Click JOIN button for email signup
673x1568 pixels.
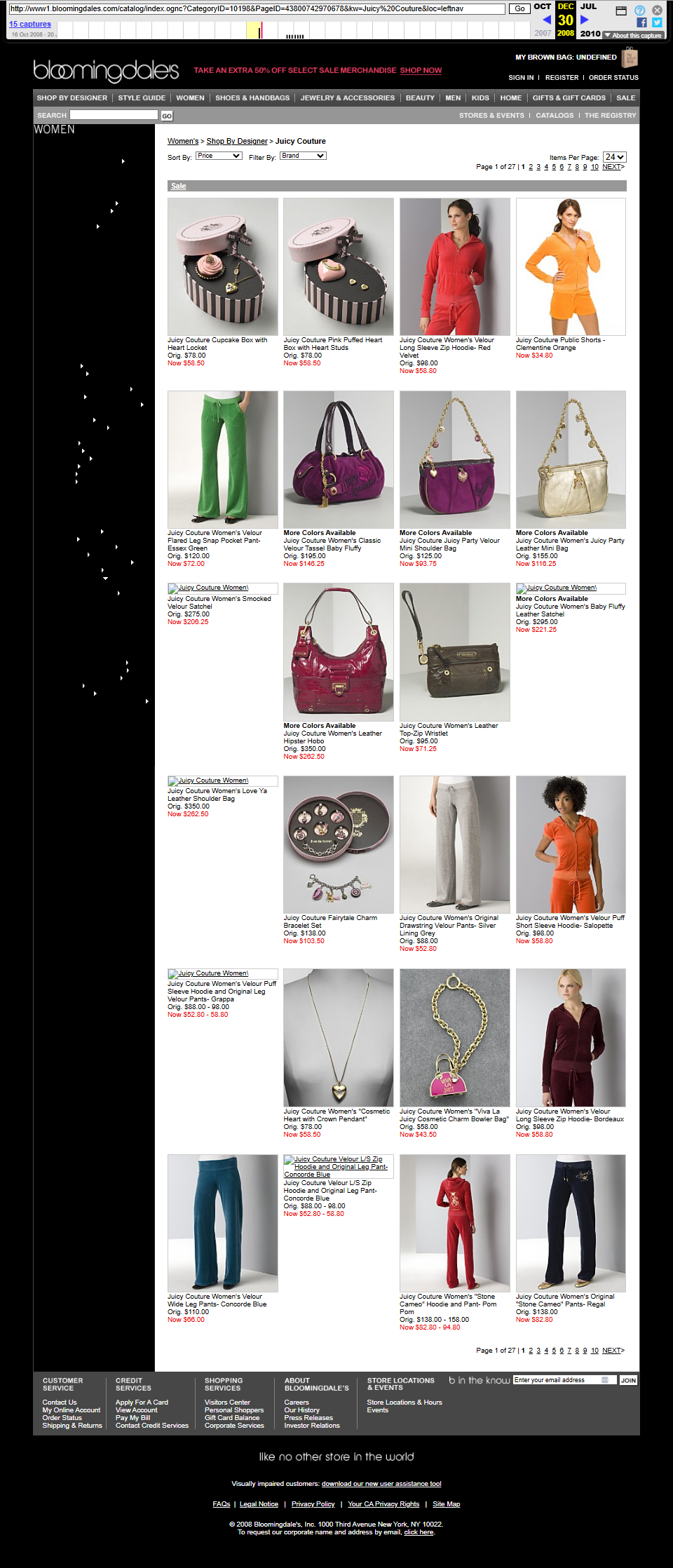click(x=628, y=1380)
